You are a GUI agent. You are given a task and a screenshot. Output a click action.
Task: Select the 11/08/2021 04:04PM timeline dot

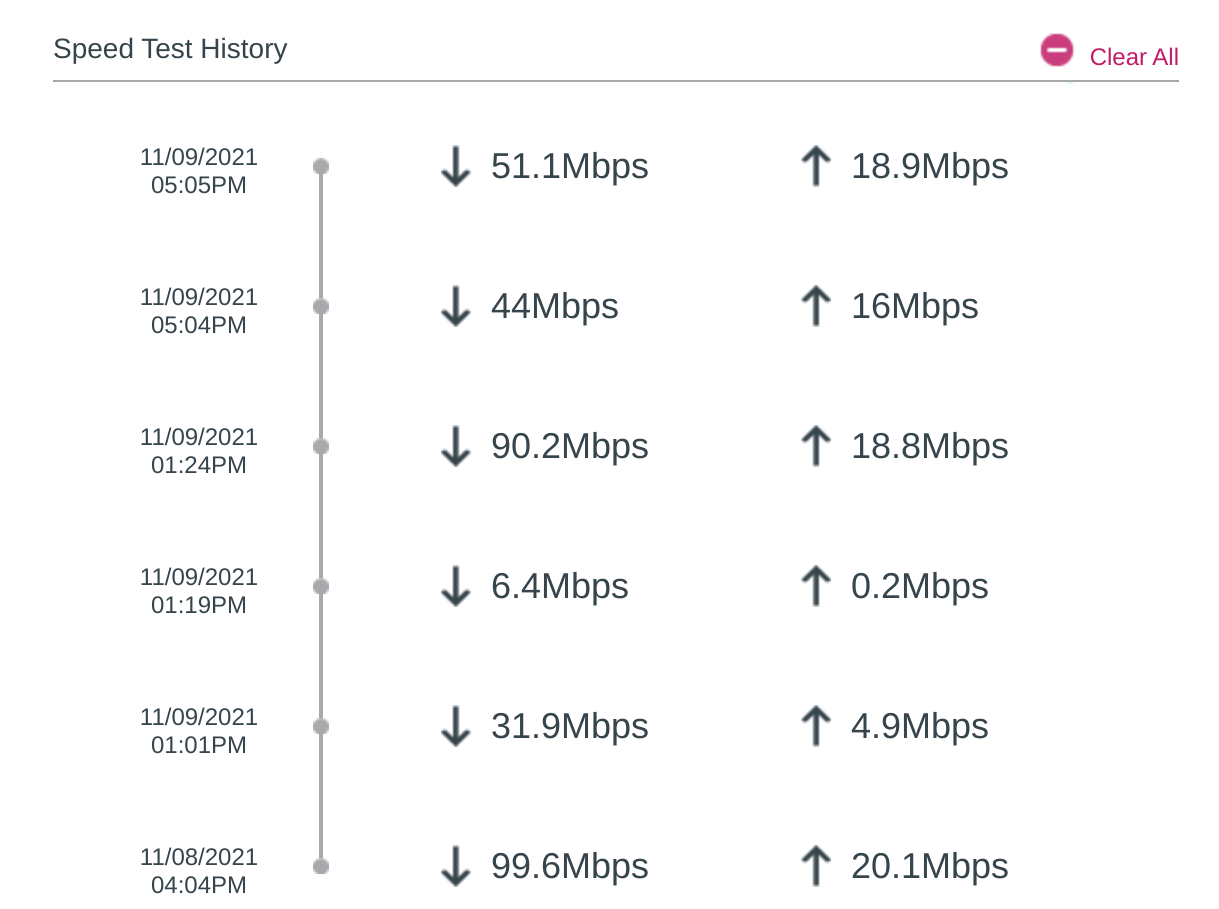pos(321,866)
